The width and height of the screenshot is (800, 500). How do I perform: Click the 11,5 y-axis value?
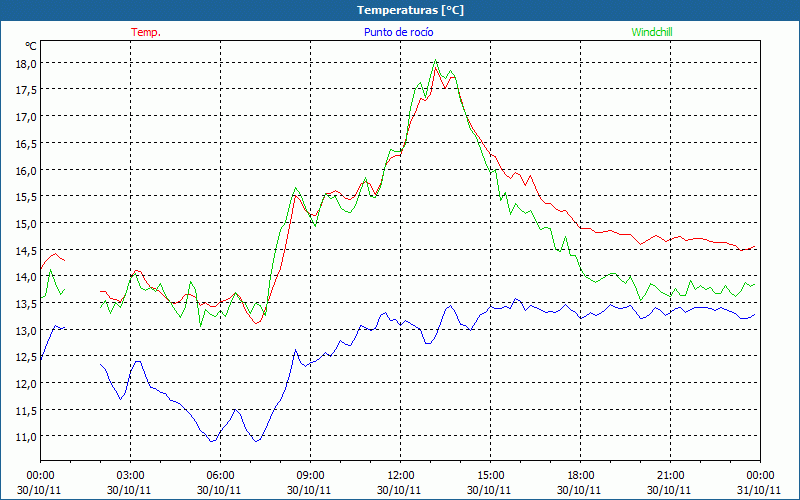26,410
